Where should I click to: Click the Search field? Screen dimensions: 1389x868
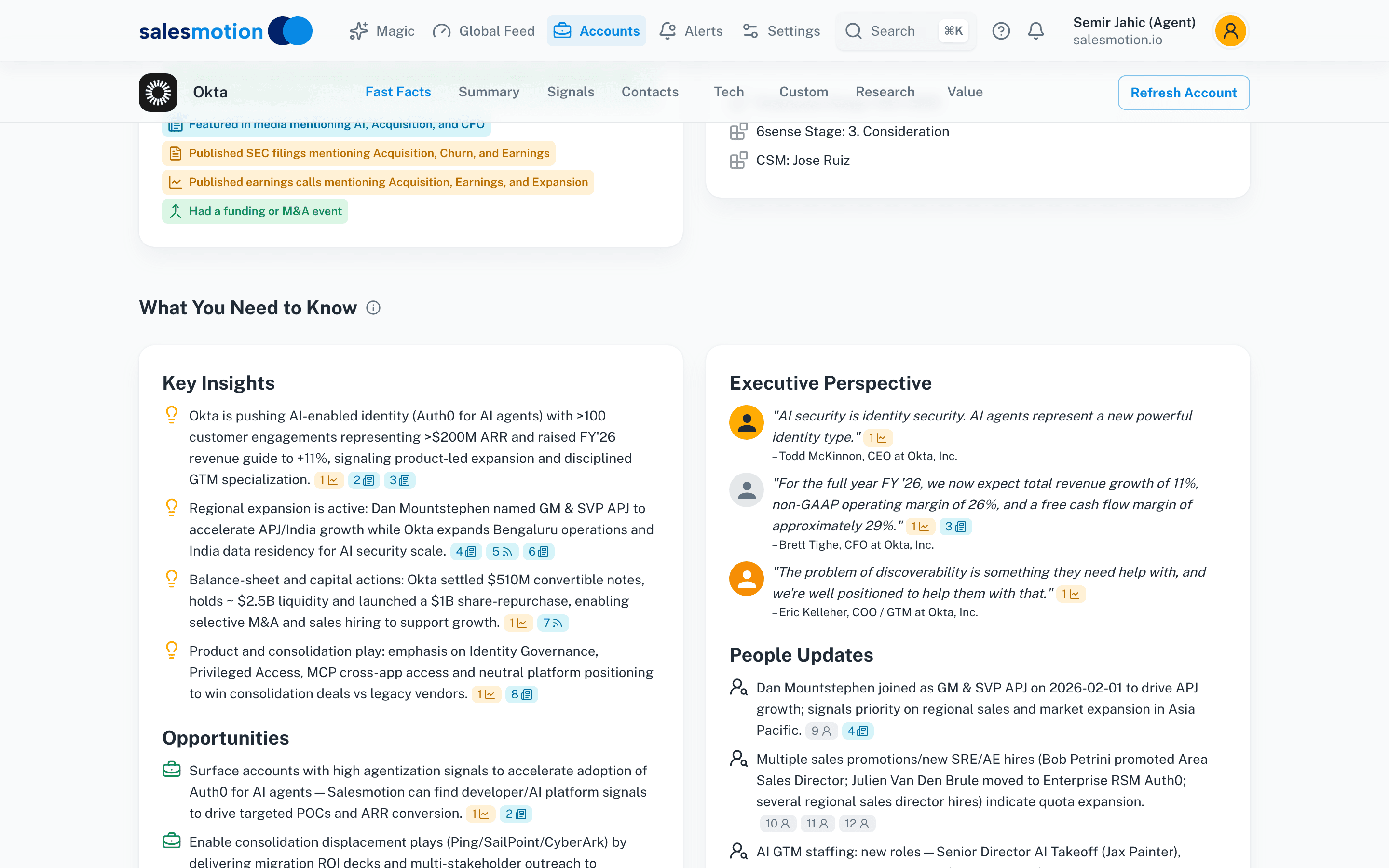tap(905, 31)
